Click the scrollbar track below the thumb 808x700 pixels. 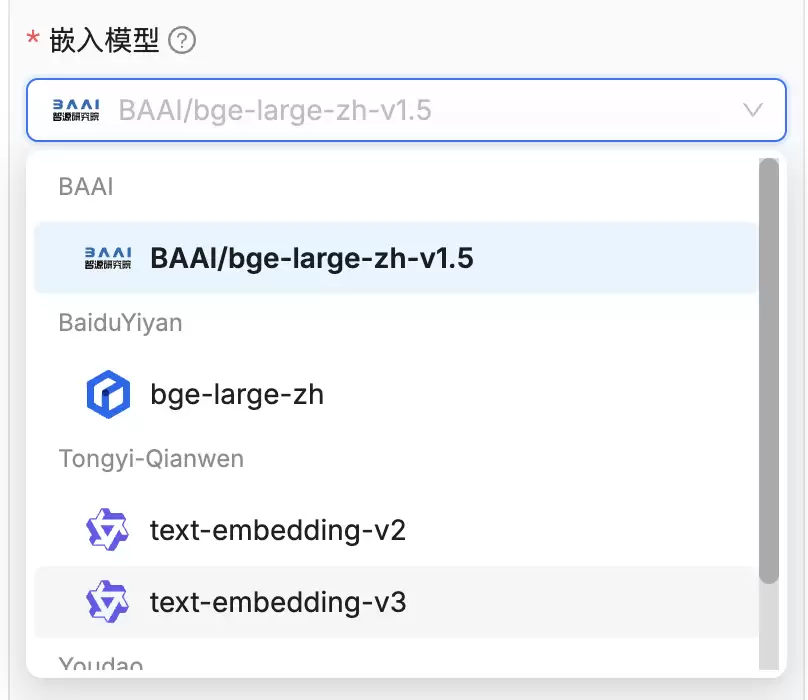point(768,627)
